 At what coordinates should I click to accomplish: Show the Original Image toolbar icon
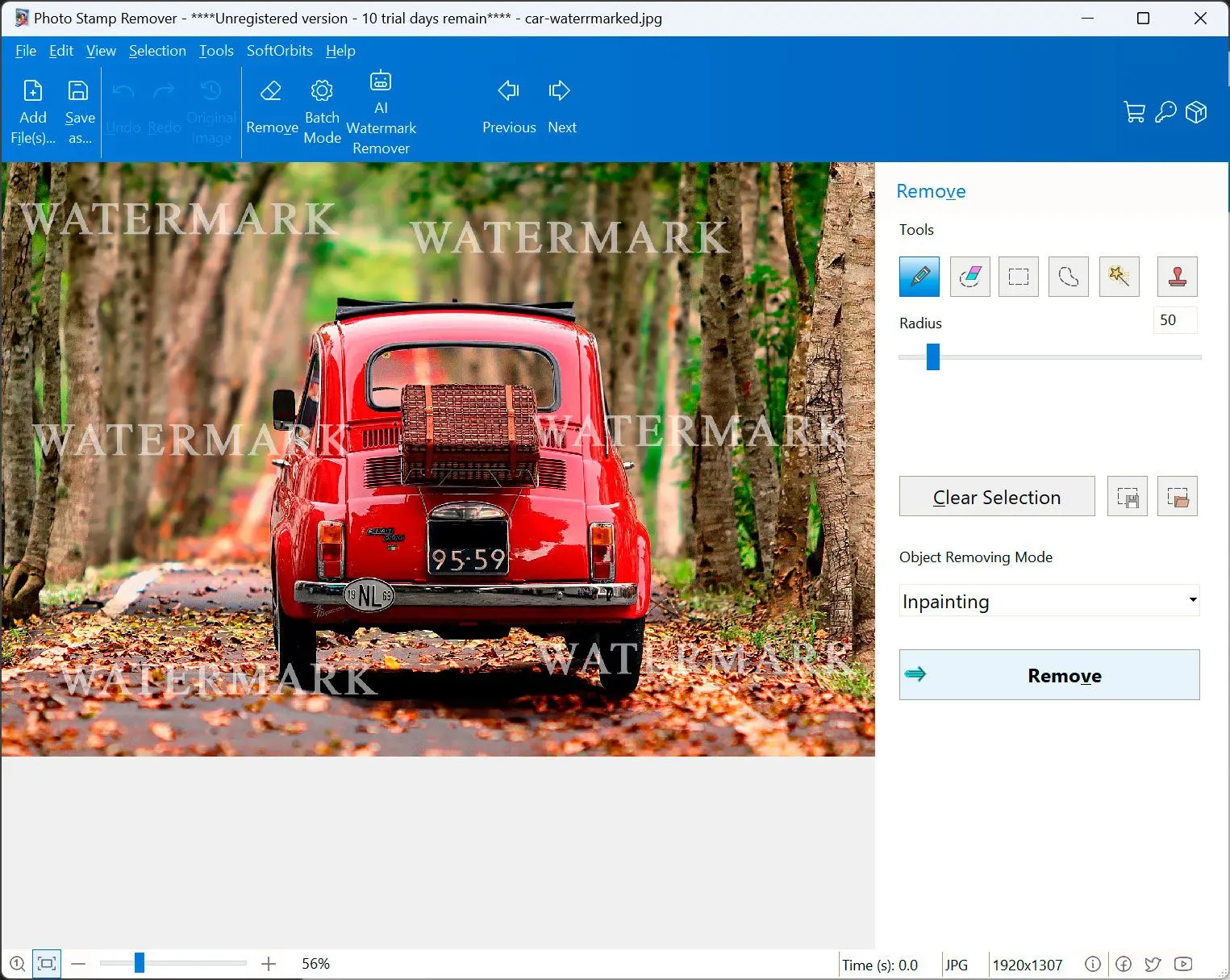tap(211, 112)
